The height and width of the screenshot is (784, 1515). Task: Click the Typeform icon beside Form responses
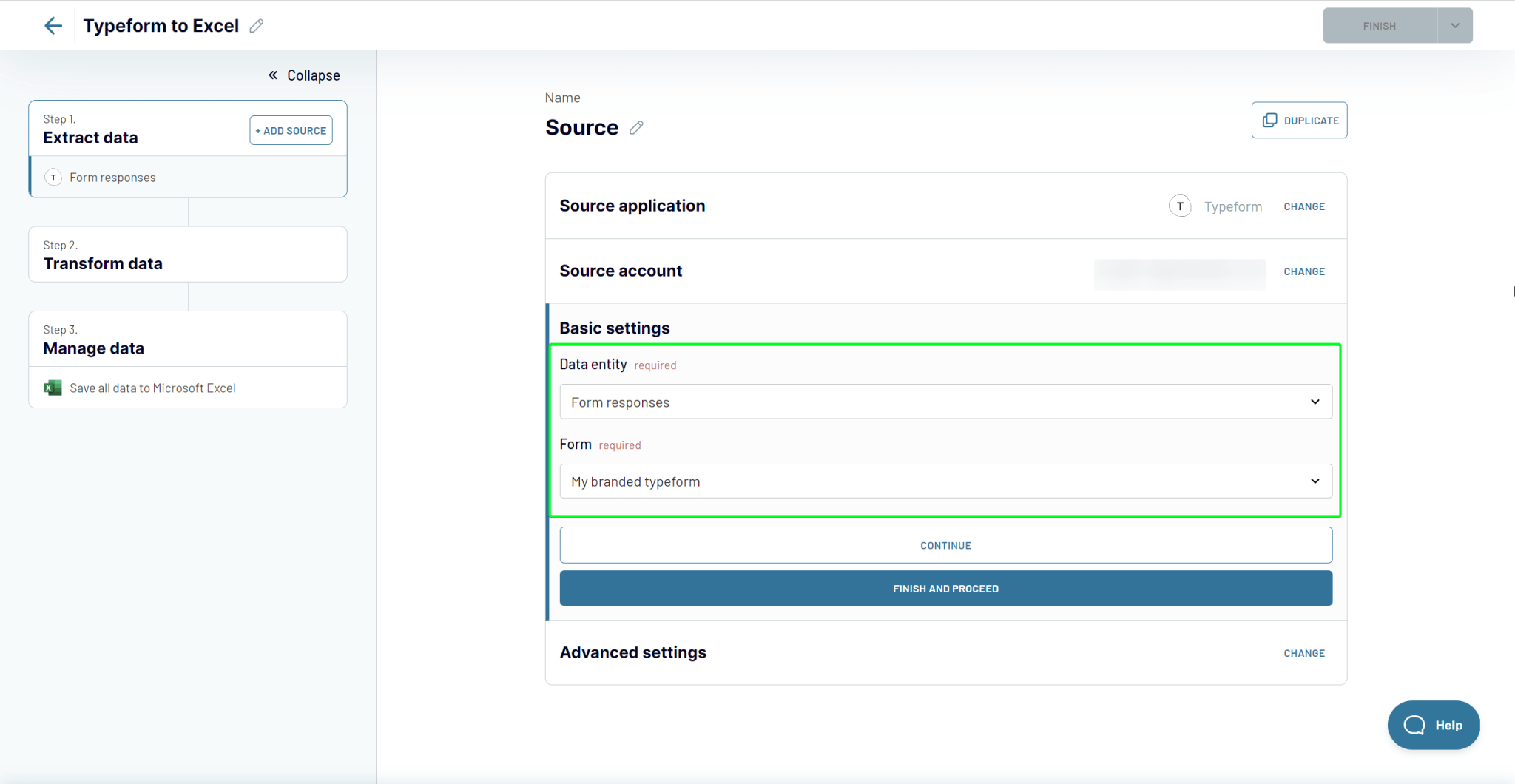coord(53,177)
